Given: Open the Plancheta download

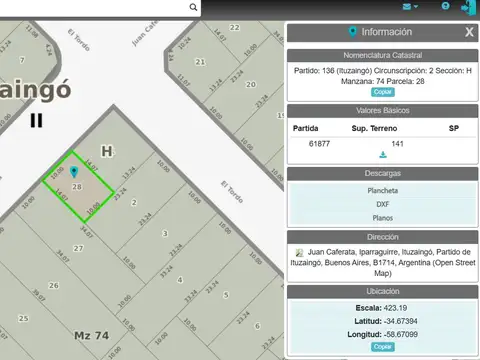Looking at the screenshot, I should 383,191.
